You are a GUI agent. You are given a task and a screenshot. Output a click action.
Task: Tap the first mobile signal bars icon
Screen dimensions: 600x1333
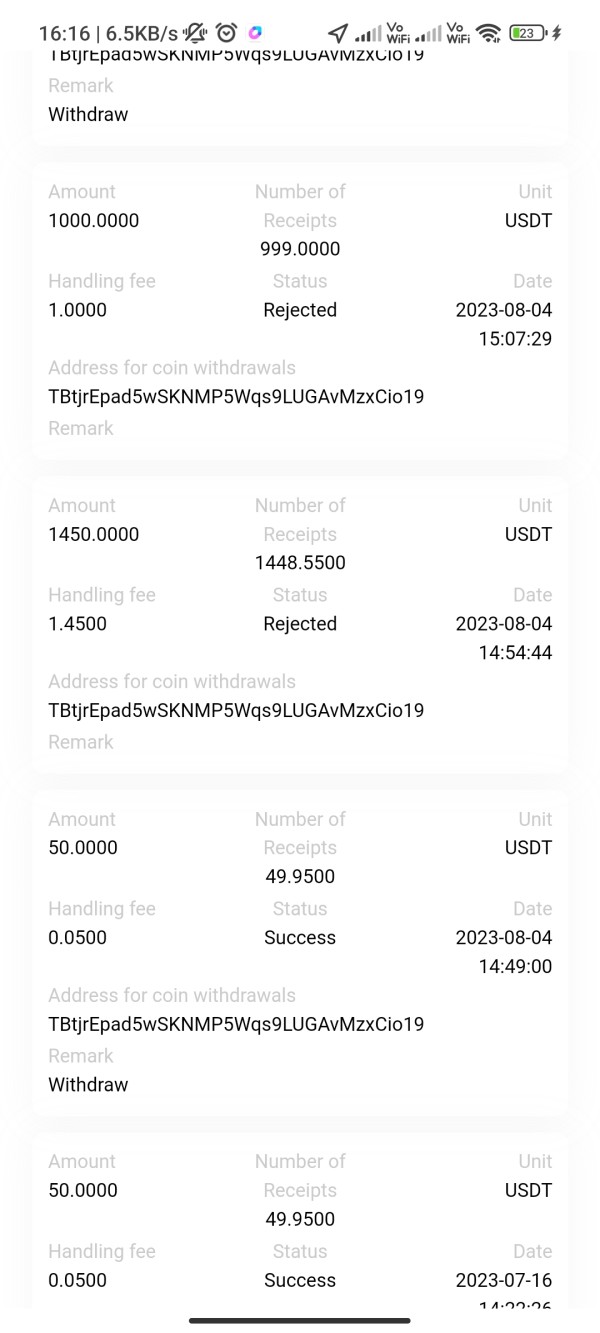coord(368,34)
